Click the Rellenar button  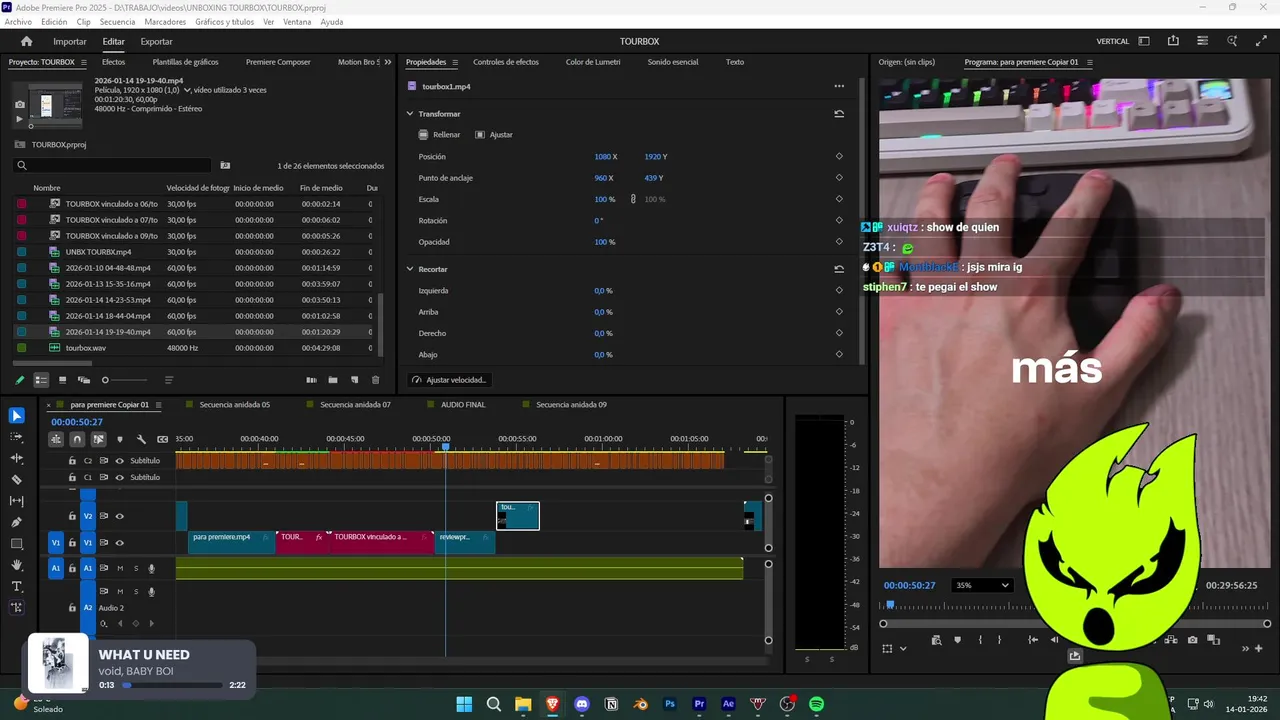(440, 134)
